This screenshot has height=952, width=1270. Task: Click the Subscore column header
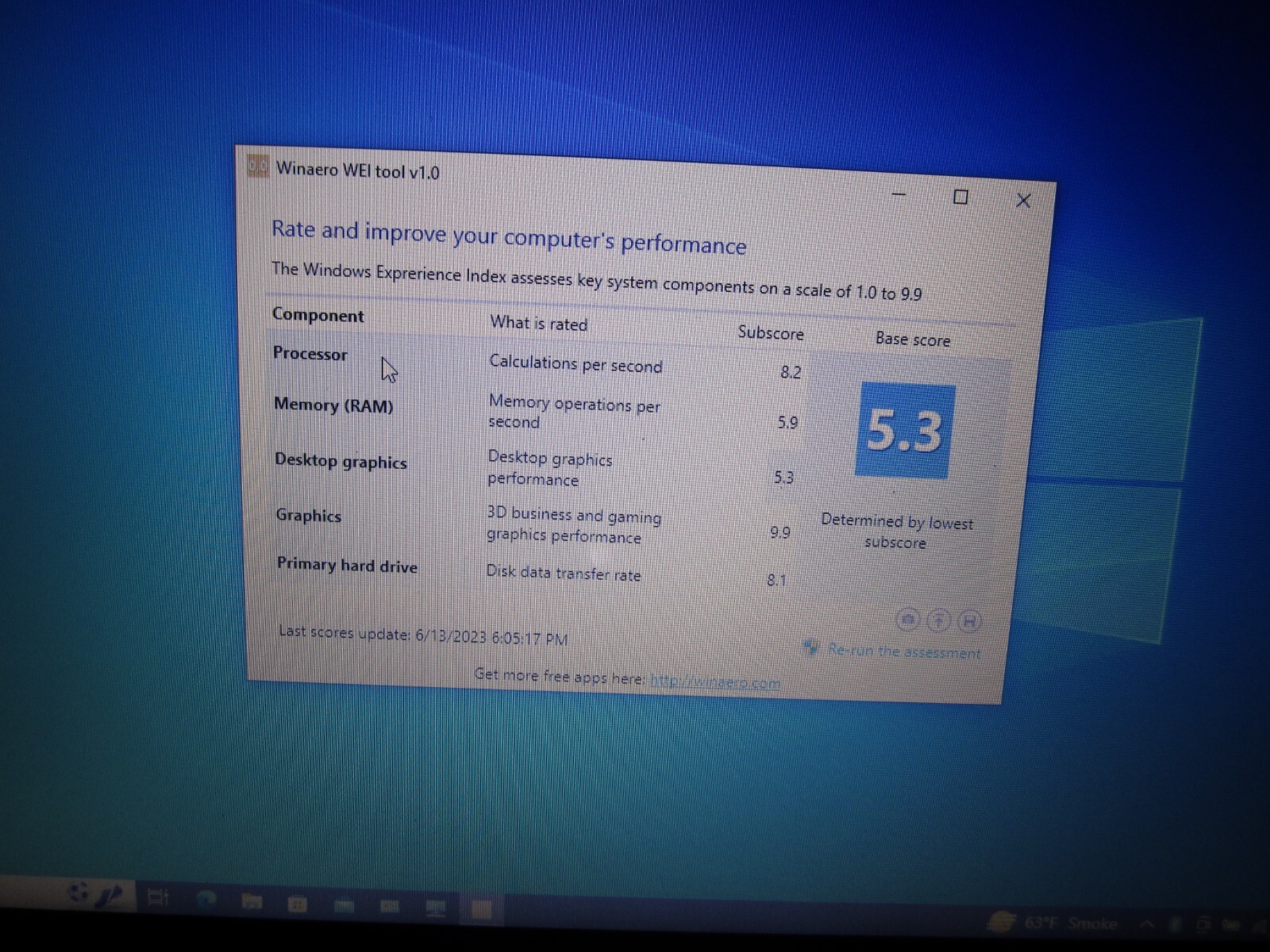point(771,332)
